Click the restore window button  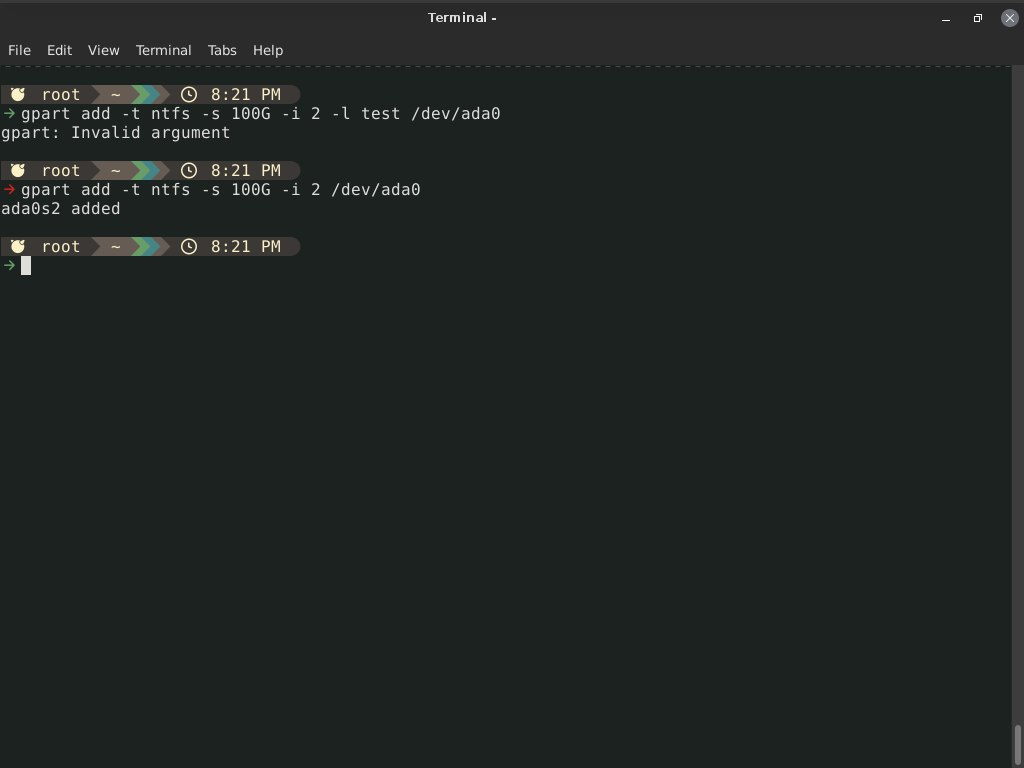[x=977, y=18]
